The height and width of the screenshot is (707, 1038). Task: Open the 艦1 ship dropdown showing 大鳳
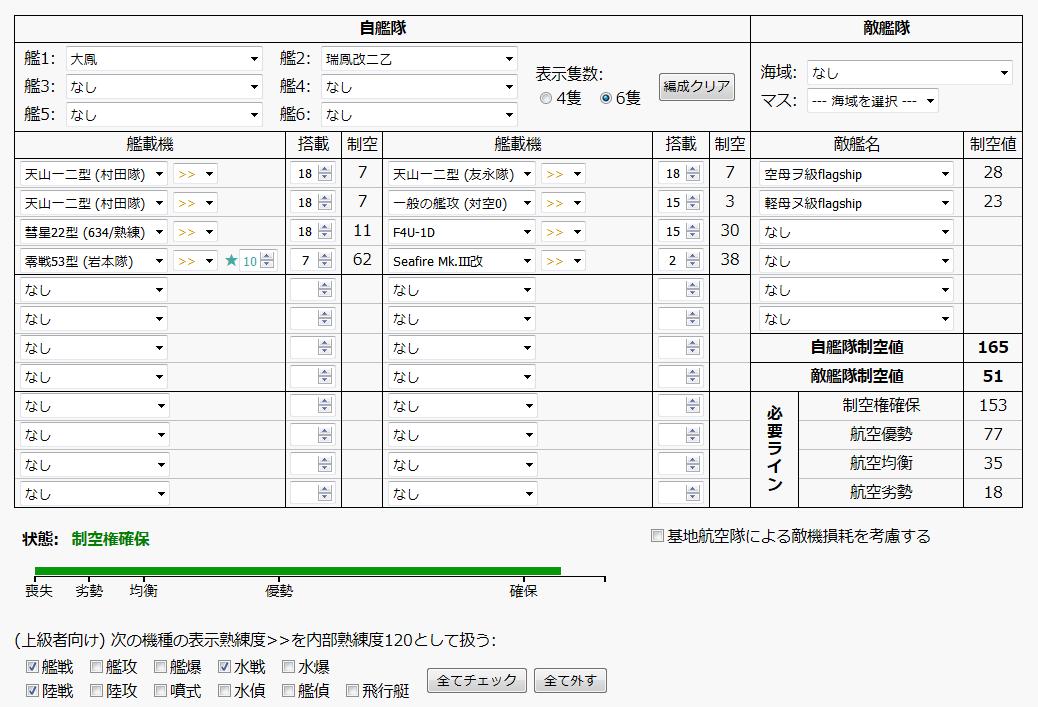tap(164, 59)
